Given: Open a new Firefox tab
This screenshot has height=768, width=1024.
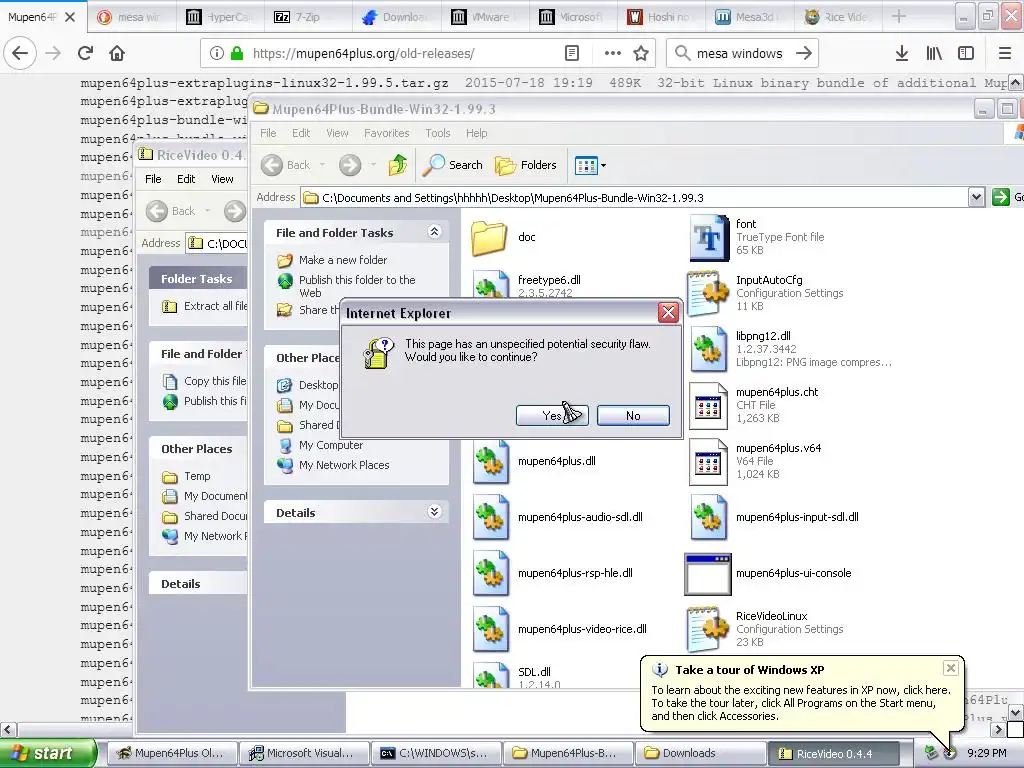Looking at the screenshot, I should [x=899, y=17].
